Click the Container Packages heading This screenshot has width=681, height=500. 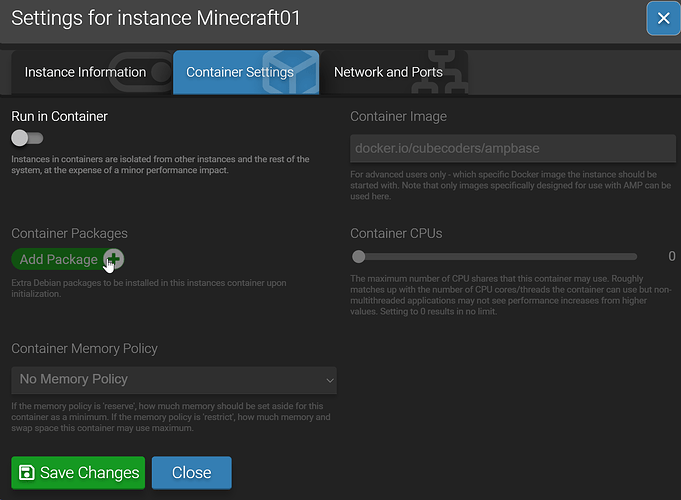click(x=69, y=233)
